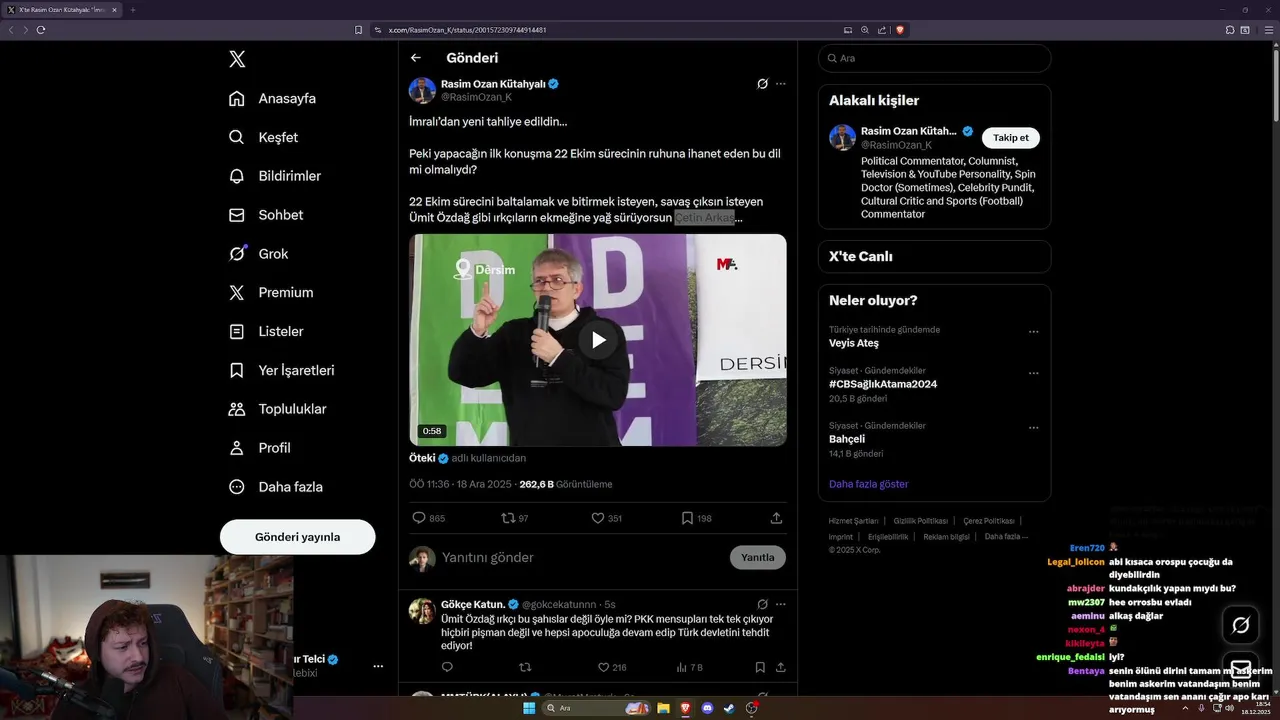Open Listeler in the sidebar
1280x720 pixels.
265,331
